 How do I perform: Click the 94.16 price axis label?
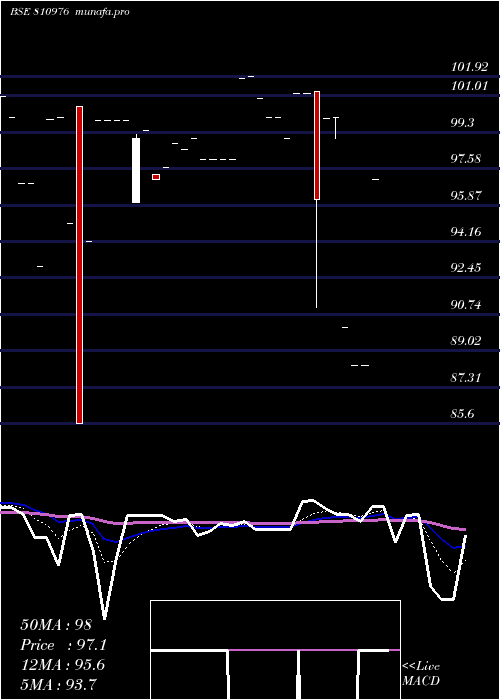pyautogui.click(x=466, y=231)
